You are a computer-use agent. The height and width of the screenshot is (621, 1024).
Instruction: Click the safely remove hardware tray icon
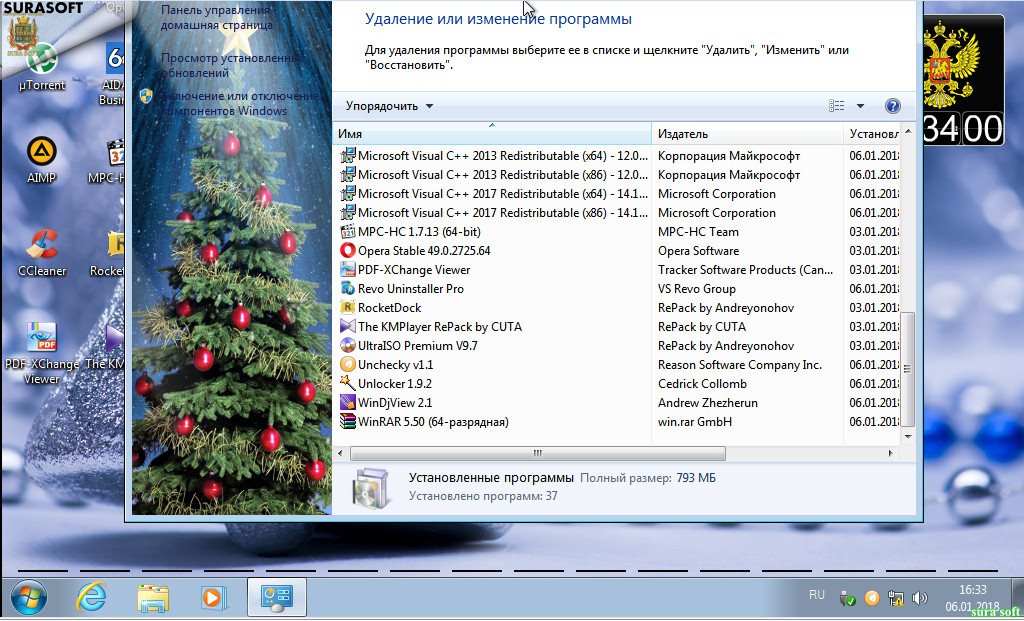[x=848, y=597]
